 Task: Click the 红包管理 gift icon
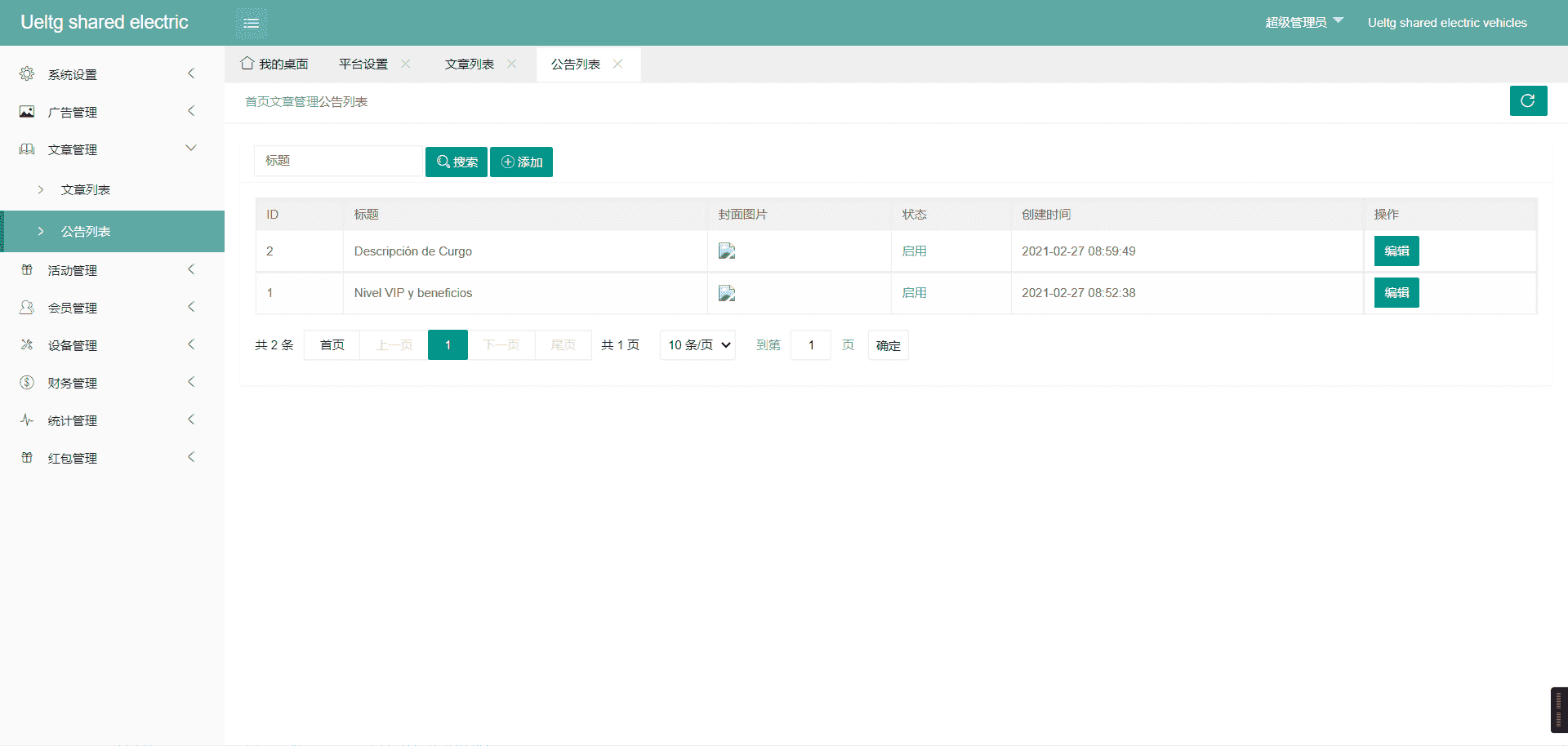pos(27,458)
